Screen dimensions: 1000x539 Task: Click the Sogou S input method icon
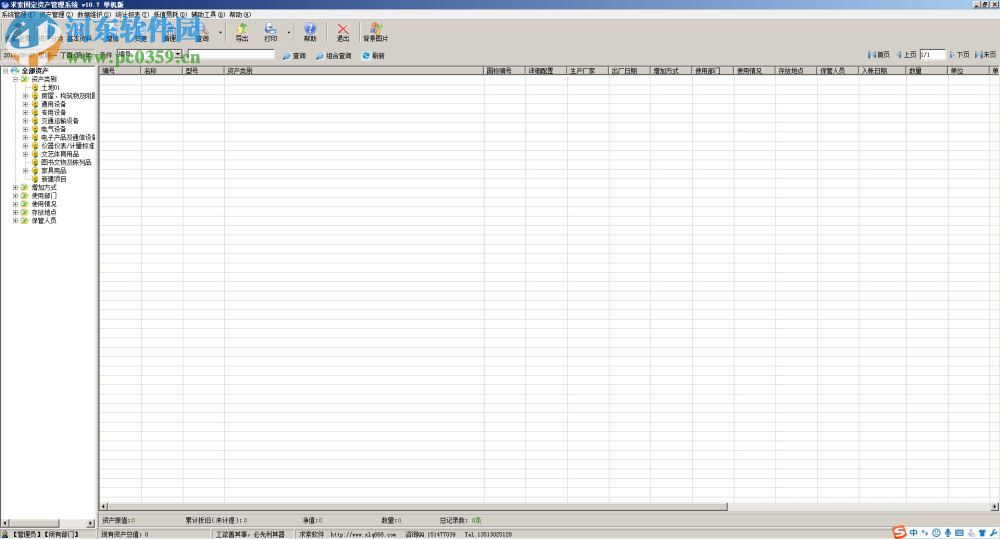[x=899, y=533]
